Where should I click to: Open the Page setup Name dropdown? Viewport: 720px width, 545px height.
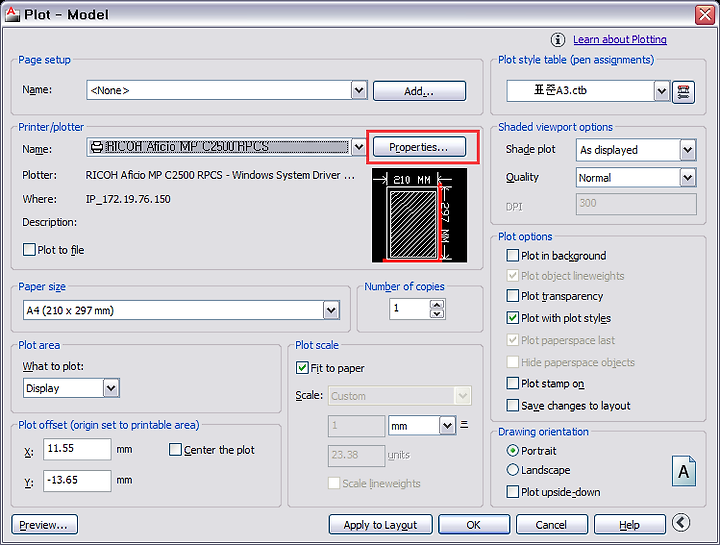click(x=359, y=90)
